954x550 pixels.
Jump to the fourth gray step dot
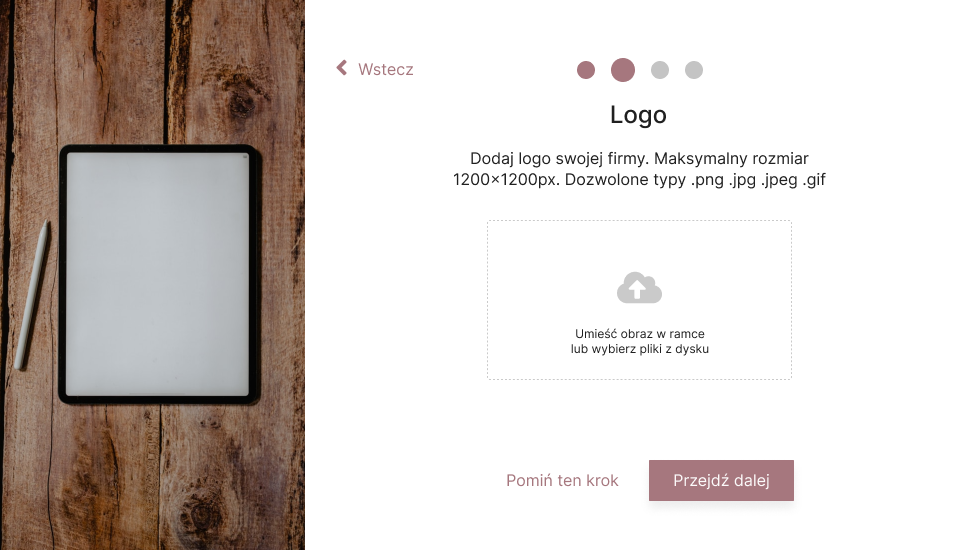[x=694, y=70]
